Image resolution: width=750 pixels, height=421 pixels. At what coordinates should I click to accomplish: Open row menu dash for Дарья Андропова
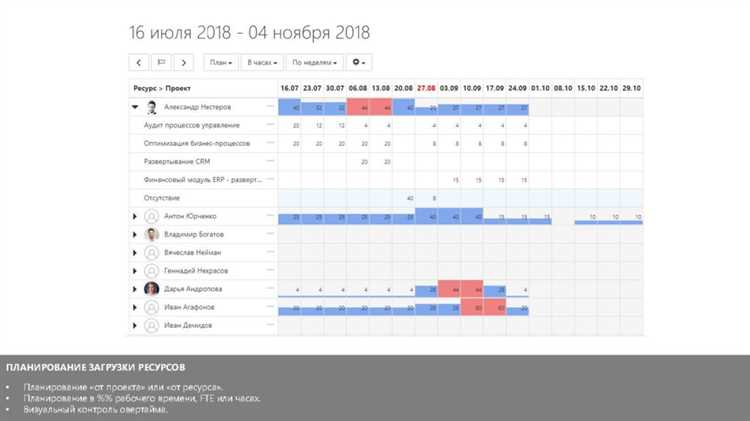(270, 288)
